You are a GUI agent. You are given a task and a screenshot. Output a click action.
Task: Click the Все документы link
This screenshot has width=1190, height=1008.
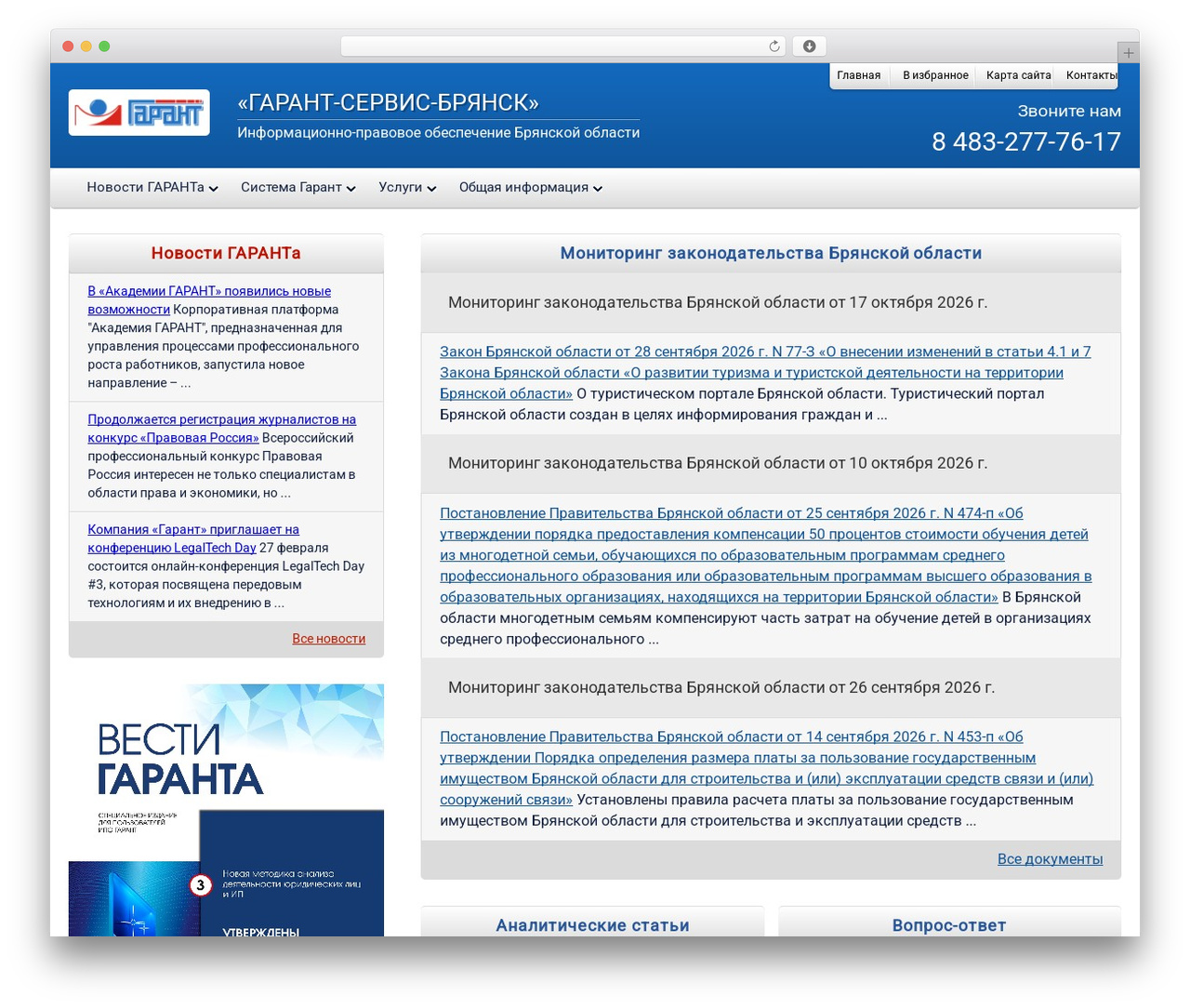pyautogui.click(x=1051, y=859)
